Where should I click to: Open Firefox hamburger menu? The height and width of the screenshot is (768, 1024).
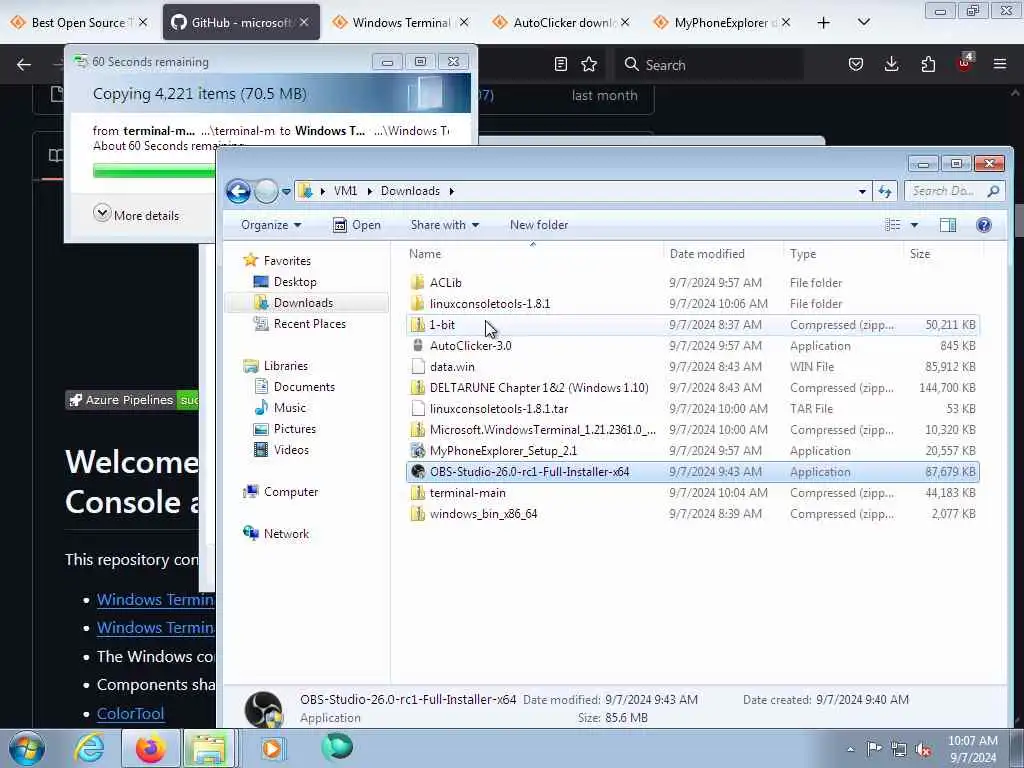(x=1000, y=64)
